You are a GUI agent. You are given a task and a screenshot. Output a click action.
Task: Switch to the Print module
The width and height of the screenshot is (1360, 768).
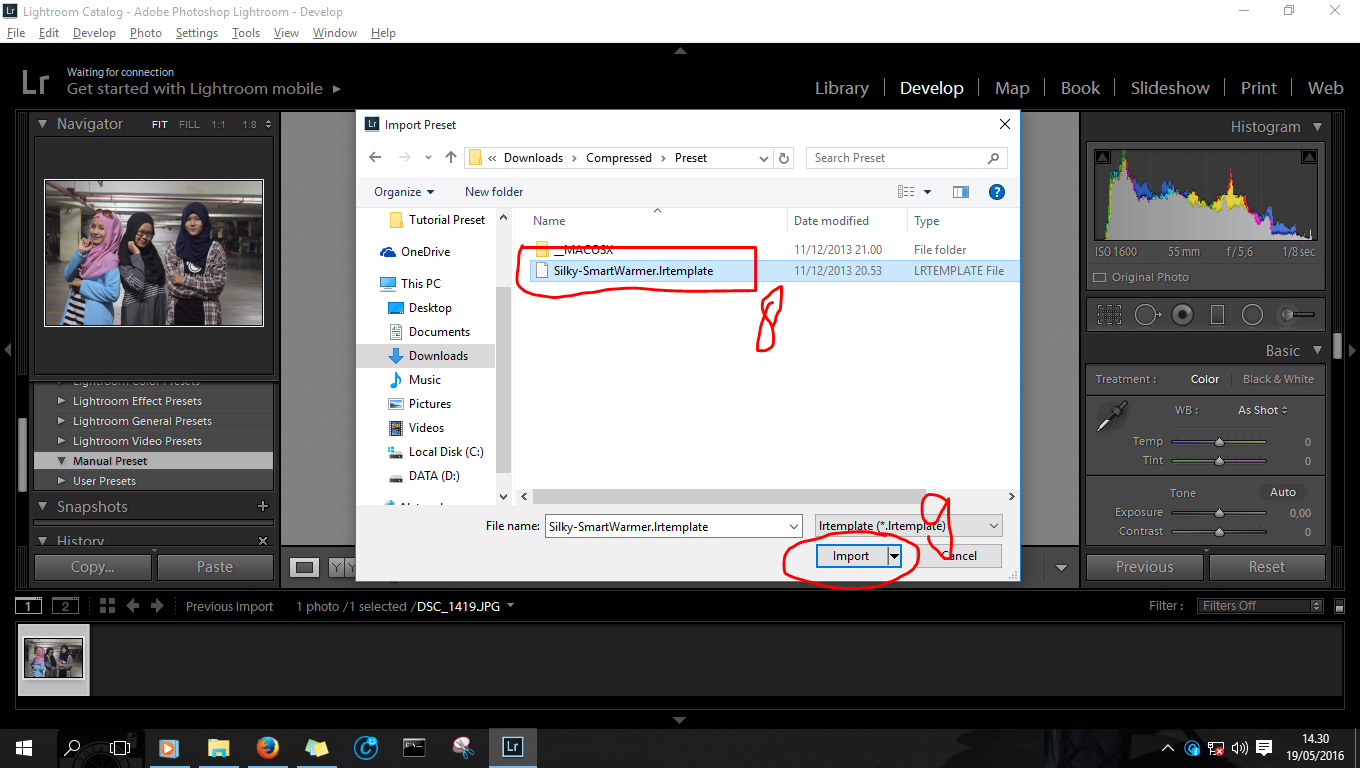(1259, 88)
